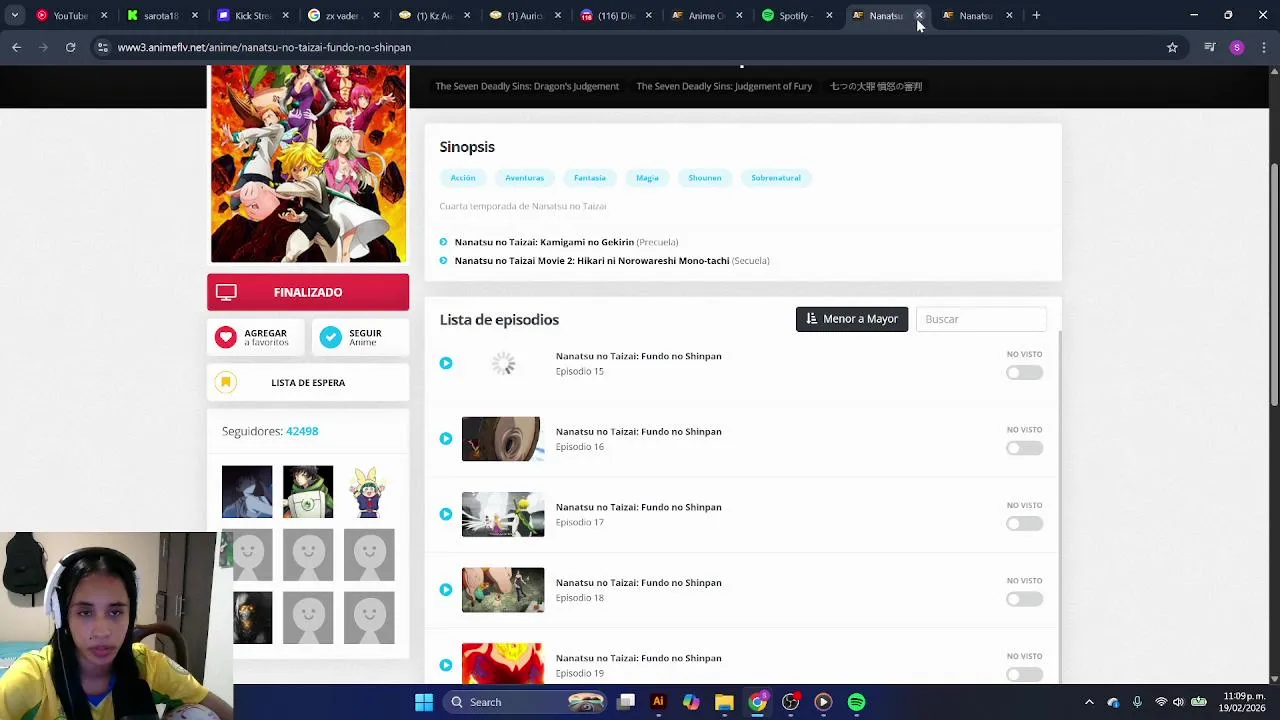Mark Episodio 16 as watched
This screenshot has height=720, width=1280.
click(1024, 448)
